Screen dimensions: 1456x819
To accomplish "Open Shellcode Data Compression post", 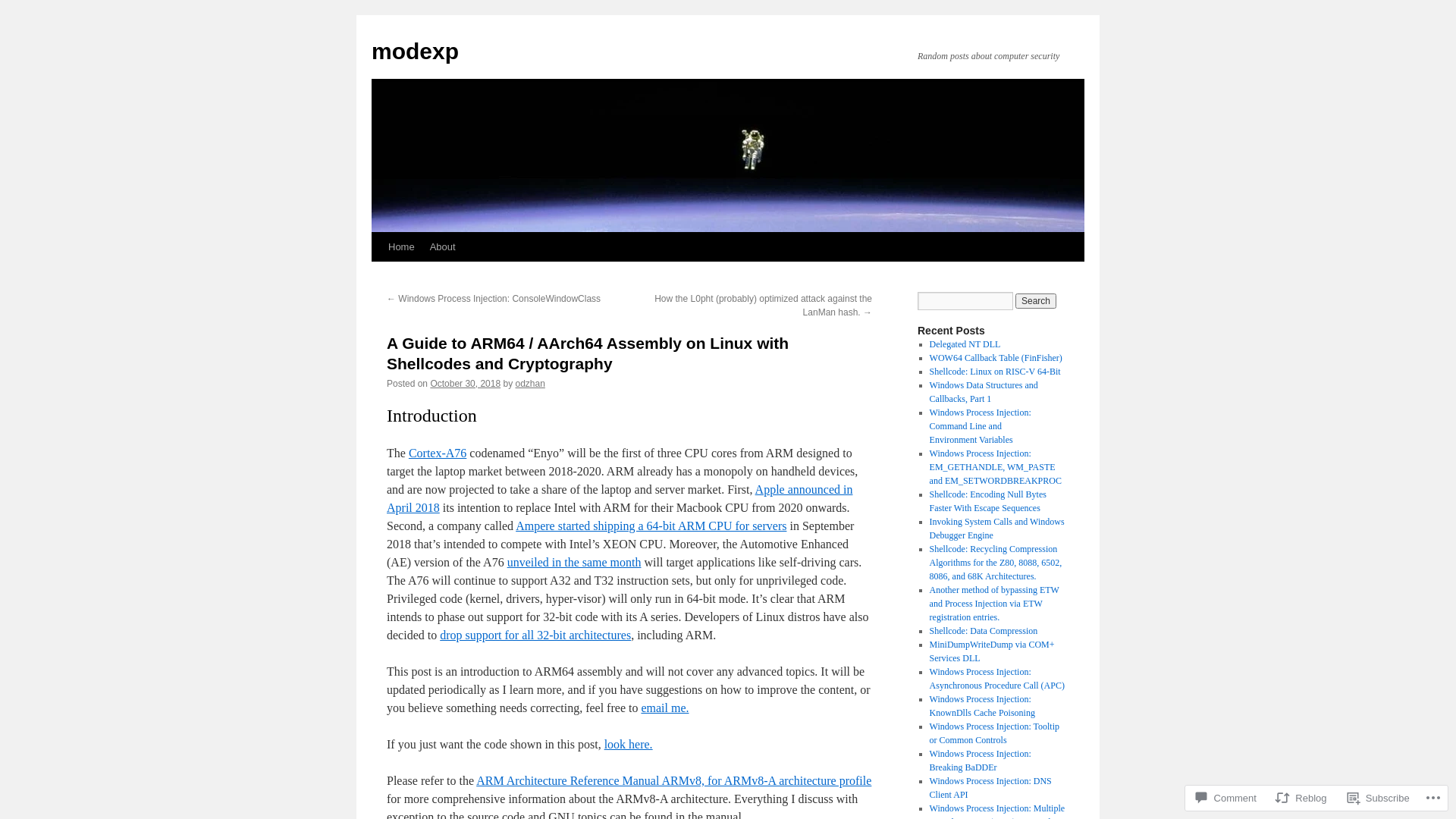I will pyautogui.click(x=983, y=630).
